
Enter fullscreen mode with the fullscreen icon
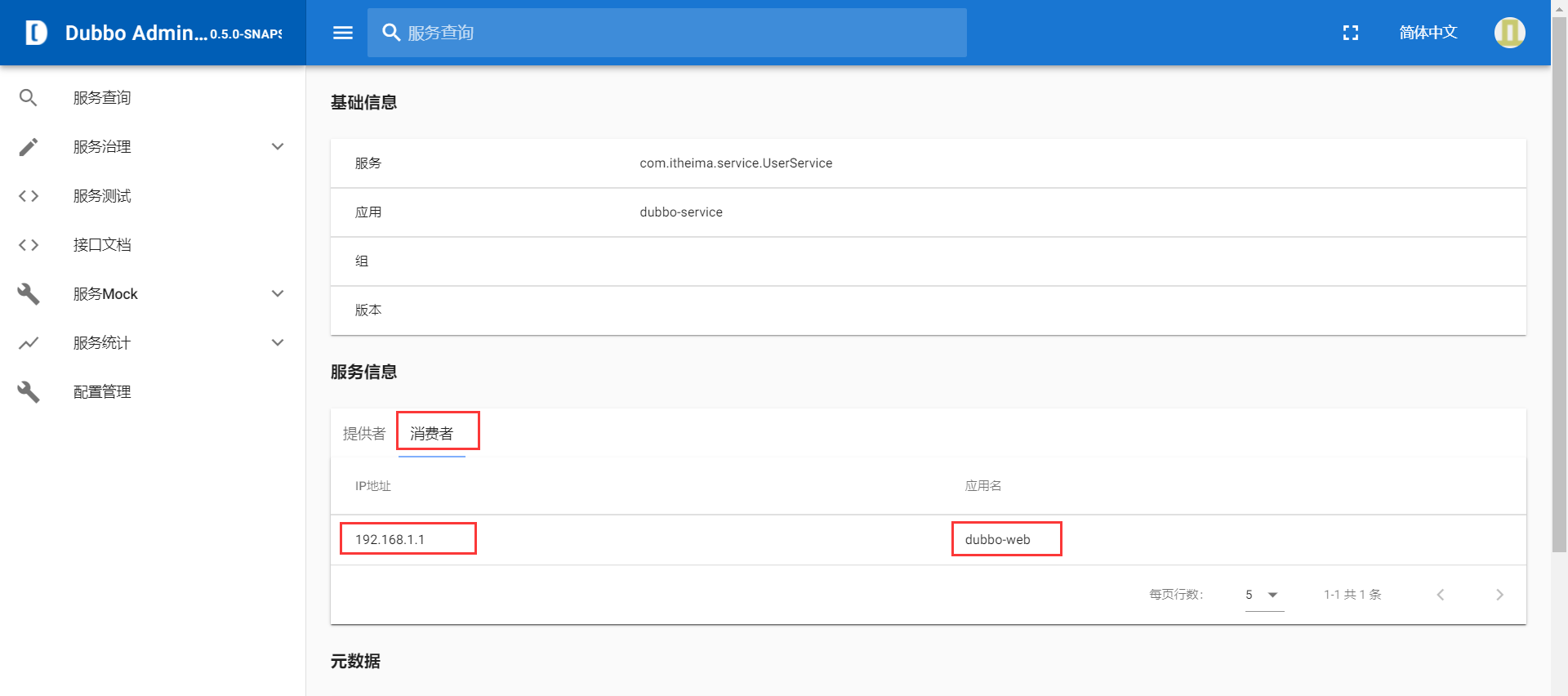coord(1351,33)
